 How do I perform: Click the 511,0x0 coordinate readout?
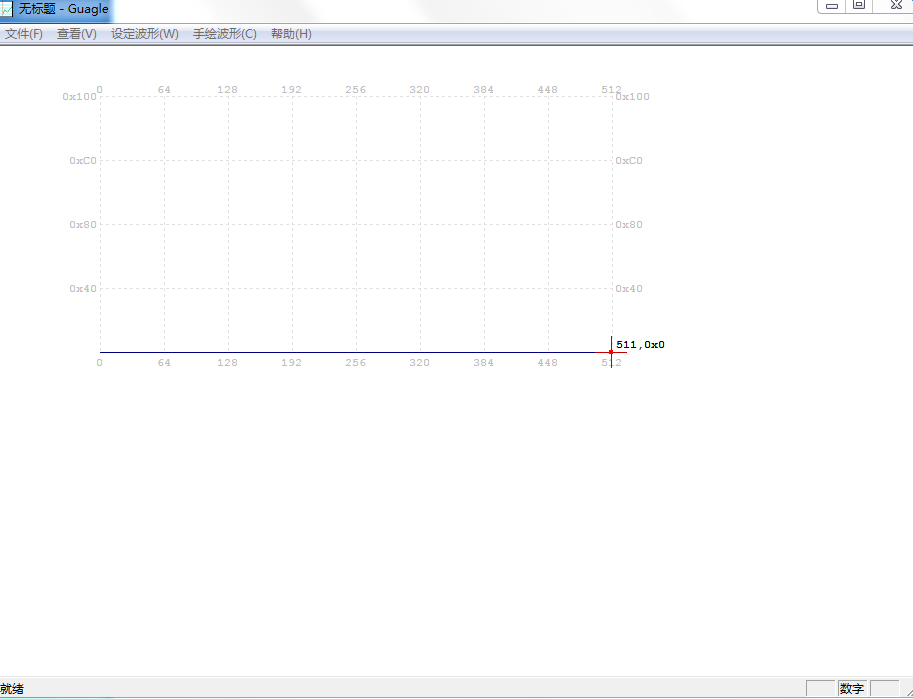(x=640, y=345)
